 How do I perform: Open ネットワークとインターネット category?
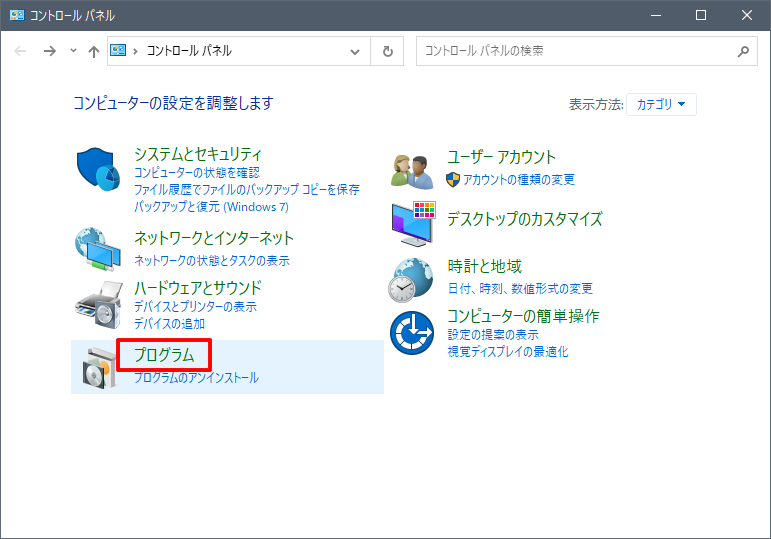[214, 238]
